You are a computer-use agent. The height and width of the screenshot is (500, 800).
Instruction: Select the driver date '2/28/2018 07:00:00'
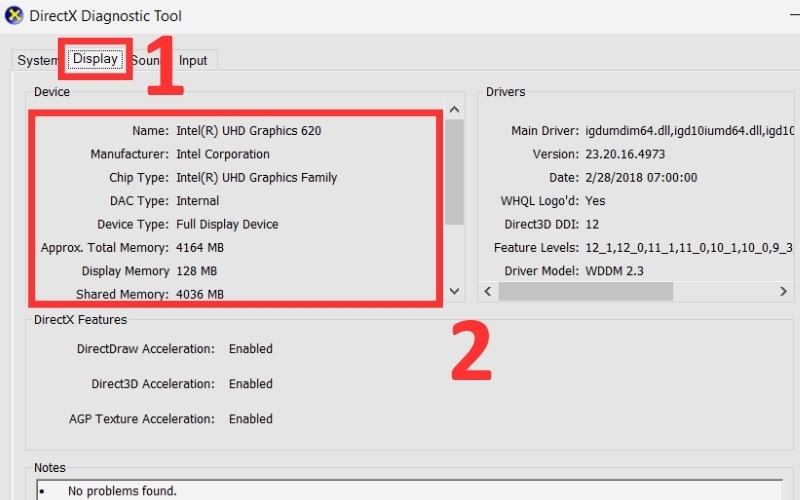click(641, 178)
